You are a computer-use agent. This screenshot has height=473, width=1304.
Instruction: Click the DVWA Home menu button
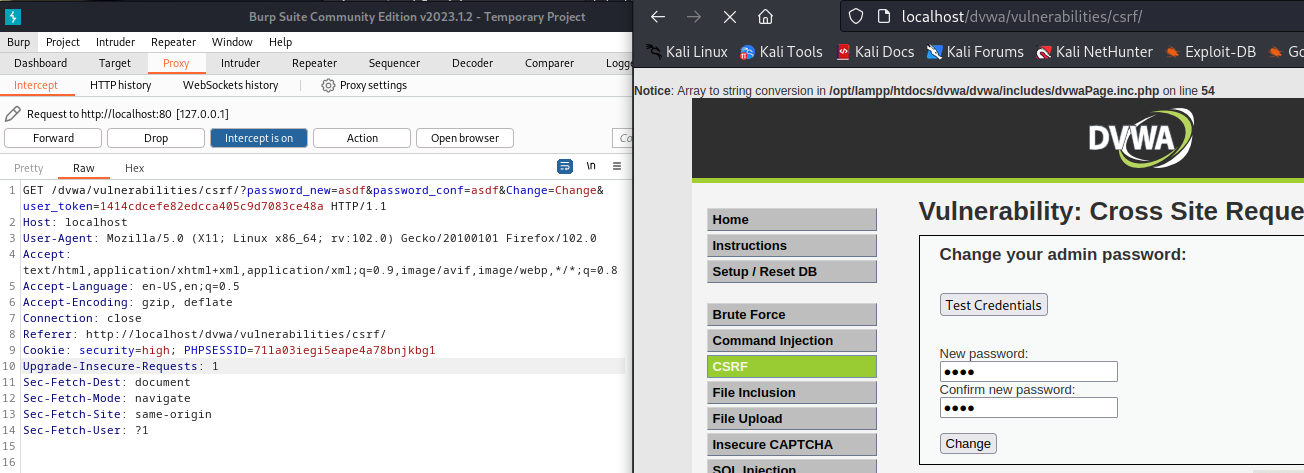click(792, 220)
